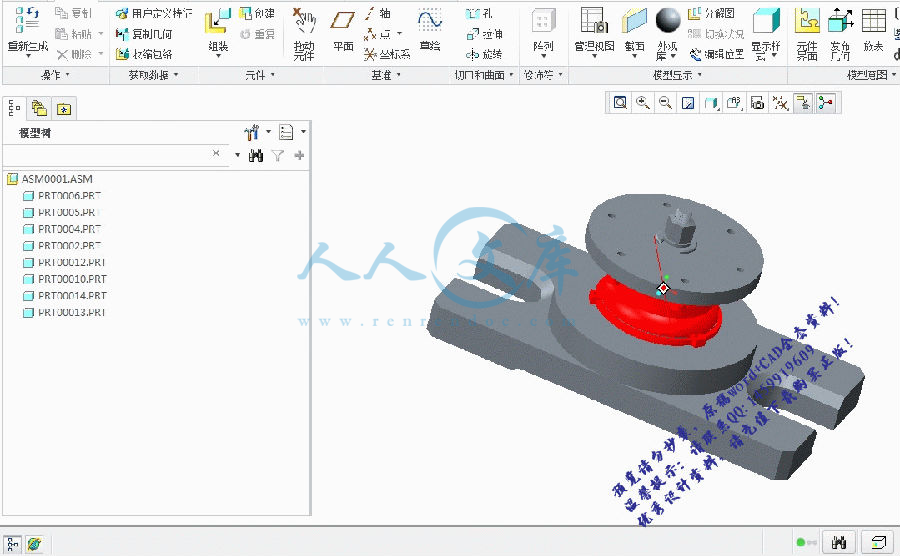Click Edit Position (编辑位置)
The width and height of the screenshot is (900, 556).
tap(716, 54)
